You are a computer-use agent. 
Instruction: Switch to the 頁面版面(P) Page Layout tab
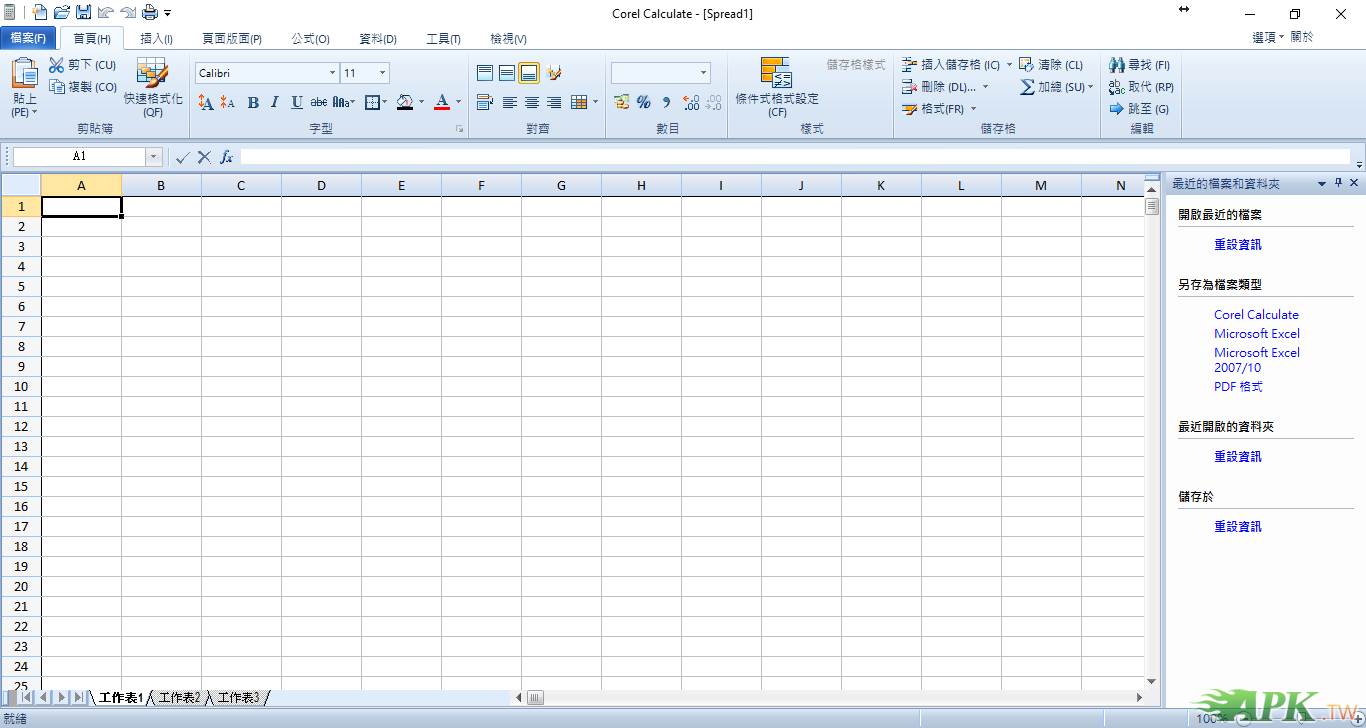point(232,39)
